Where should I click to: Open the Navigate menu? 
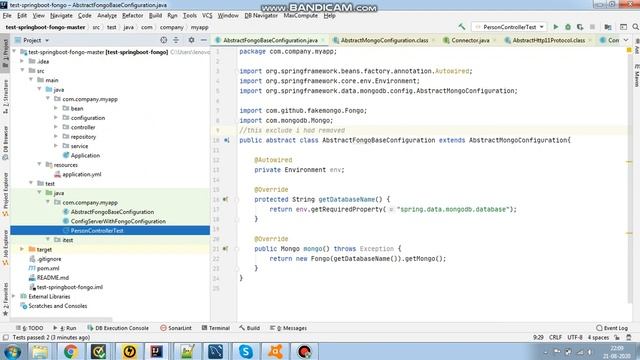coord(61,16)
